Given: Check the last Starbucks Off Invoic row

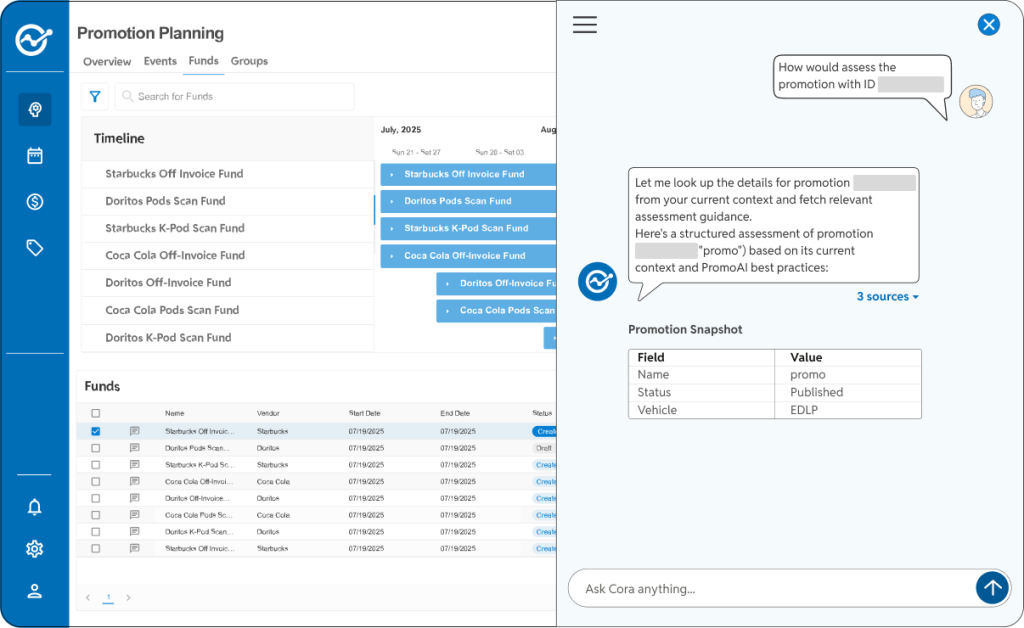Looking at the screenshot, I should 96,548.
